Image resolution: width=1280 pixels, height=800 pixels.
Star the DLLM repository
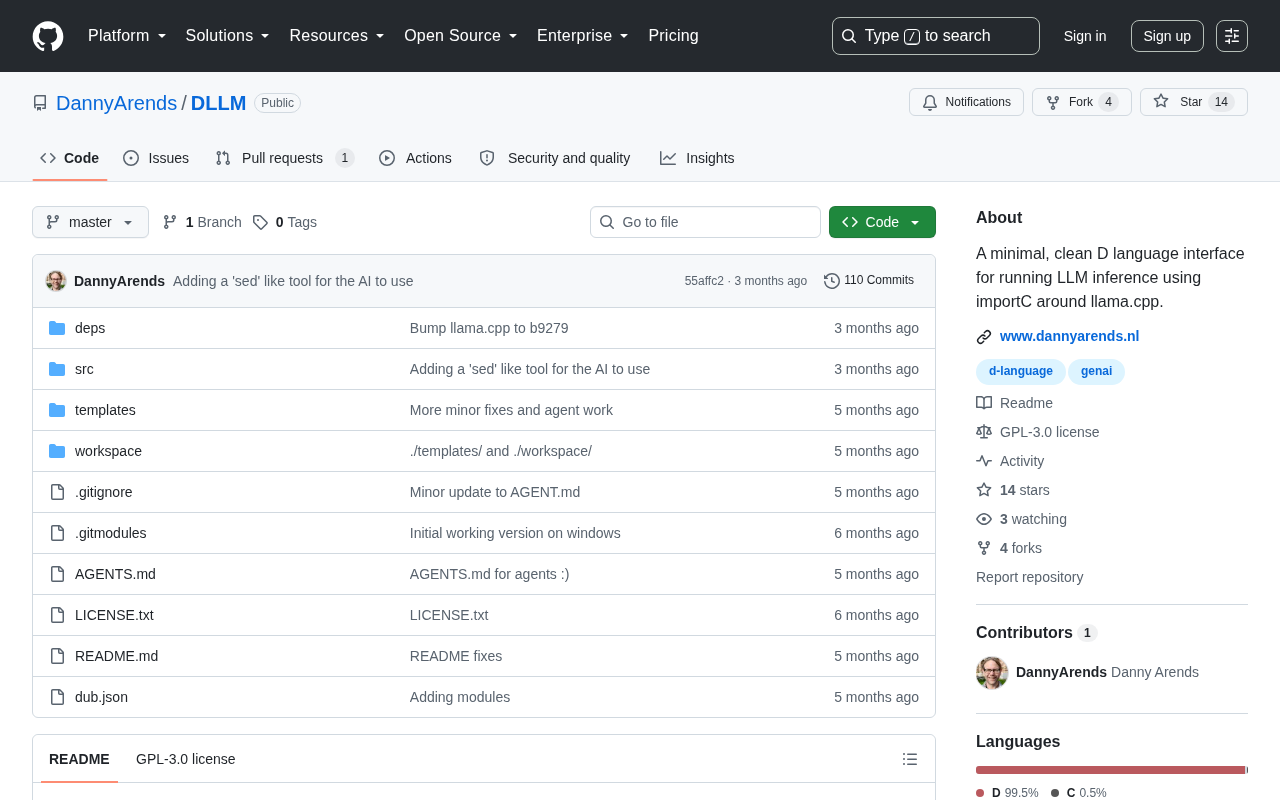pyautogui.click(x=1194, y=102)
